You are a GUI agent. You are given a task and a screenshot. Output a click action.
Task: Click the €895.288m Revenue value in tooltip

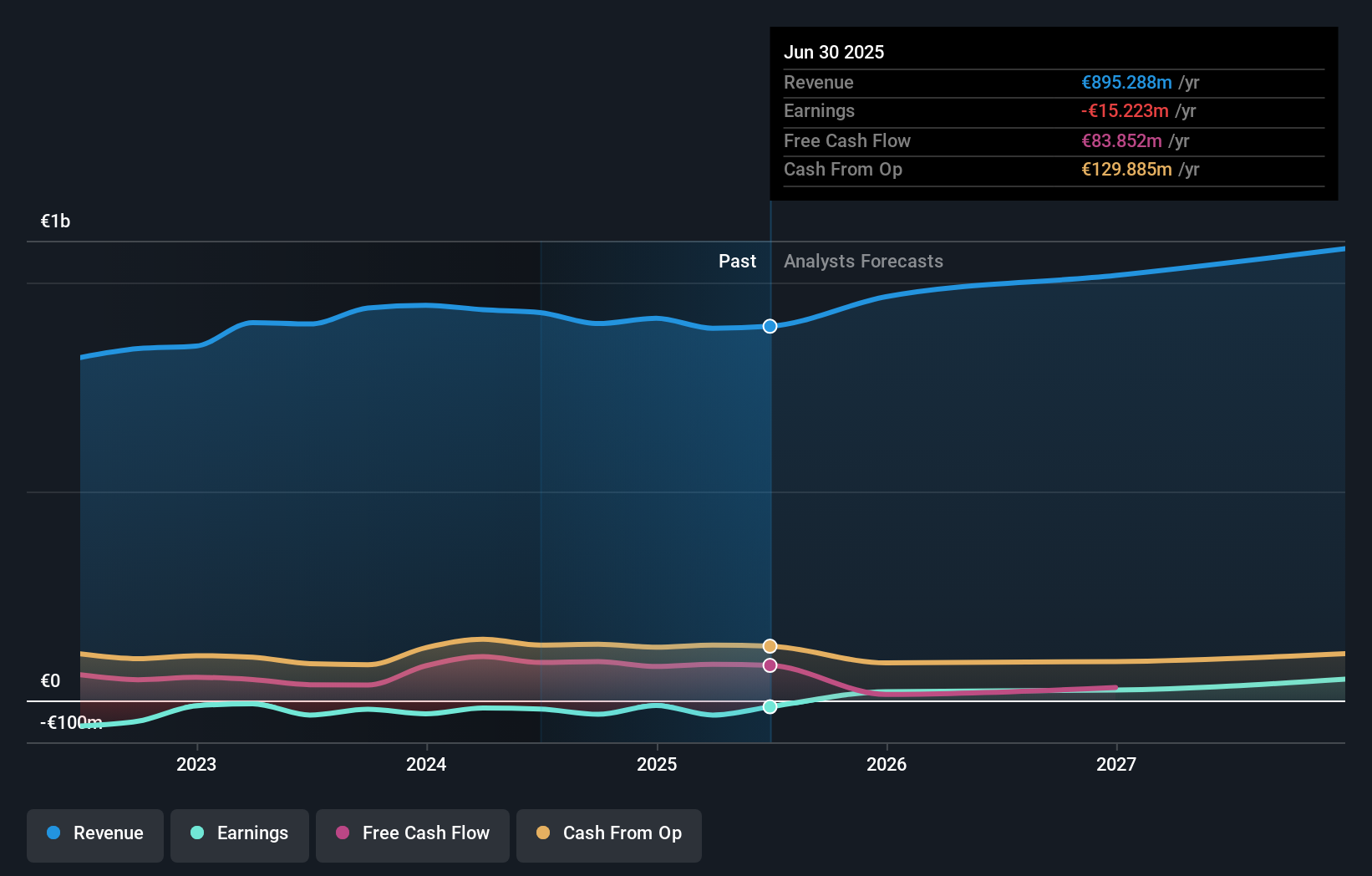(x=1126, y=83)
